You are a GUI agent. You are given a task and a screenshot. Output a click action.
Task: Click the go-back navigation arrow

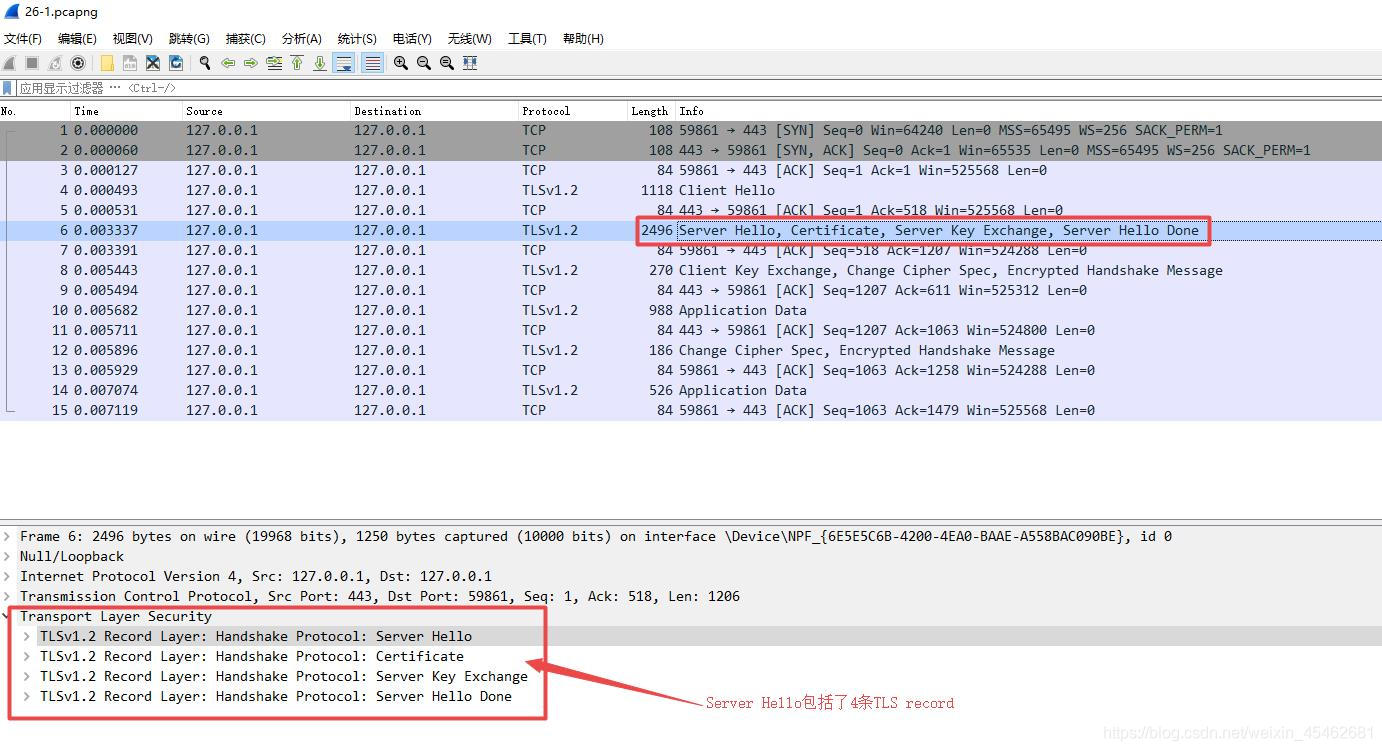228,62
